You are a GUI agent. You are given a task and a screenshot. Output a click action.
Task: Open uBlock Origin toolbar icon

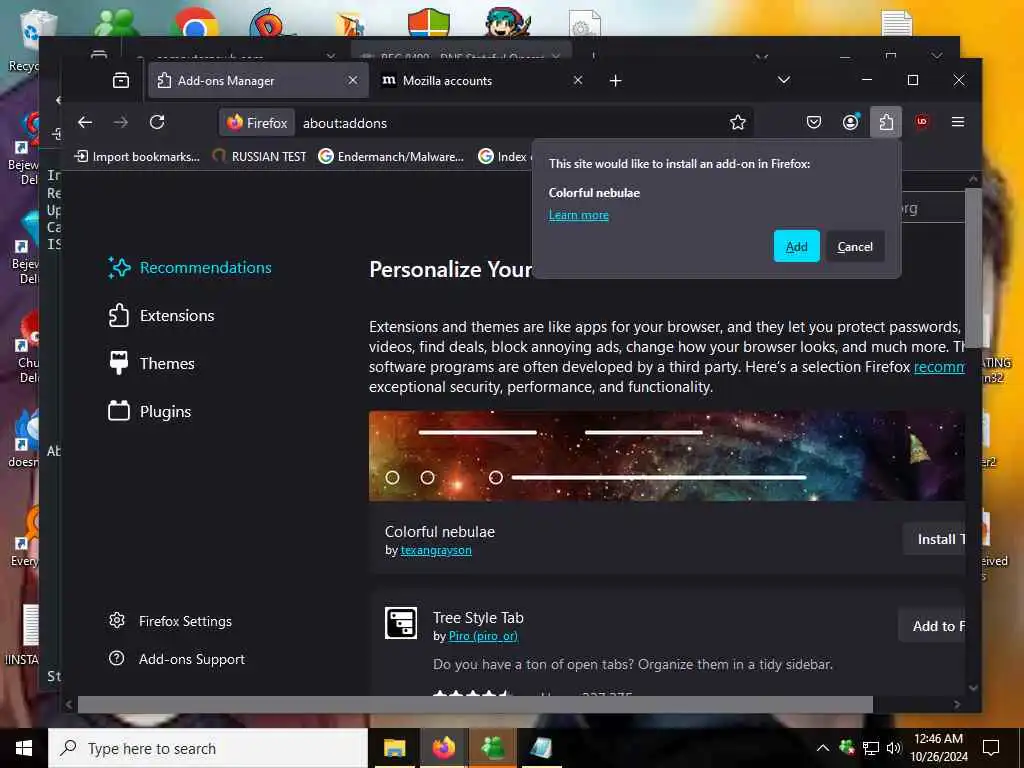pos(922,122)
